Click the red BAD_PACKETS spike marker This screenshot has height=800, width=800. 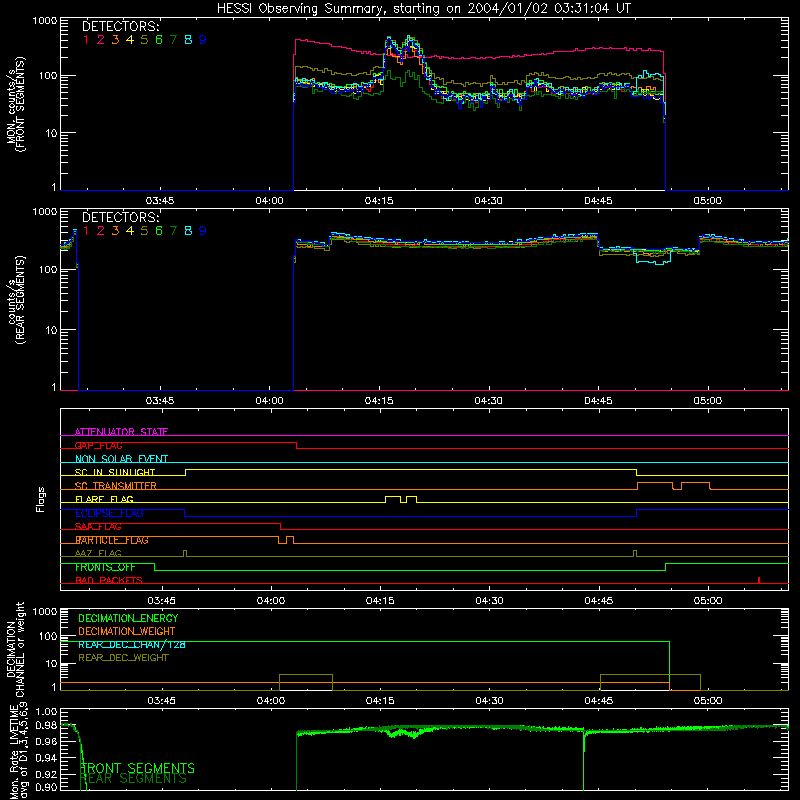tap(759, 580)
